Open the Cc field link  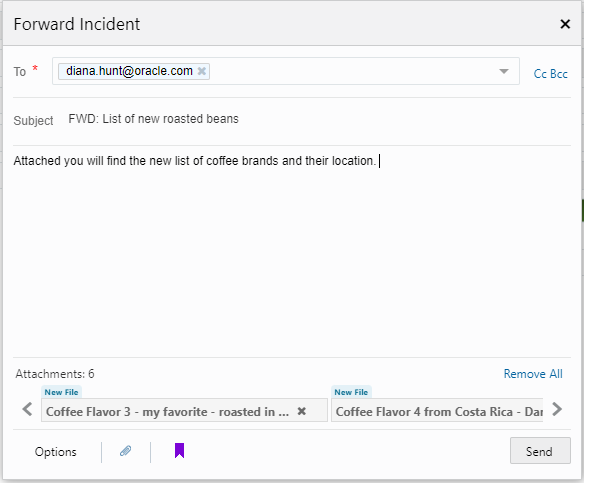pos(540,74)
